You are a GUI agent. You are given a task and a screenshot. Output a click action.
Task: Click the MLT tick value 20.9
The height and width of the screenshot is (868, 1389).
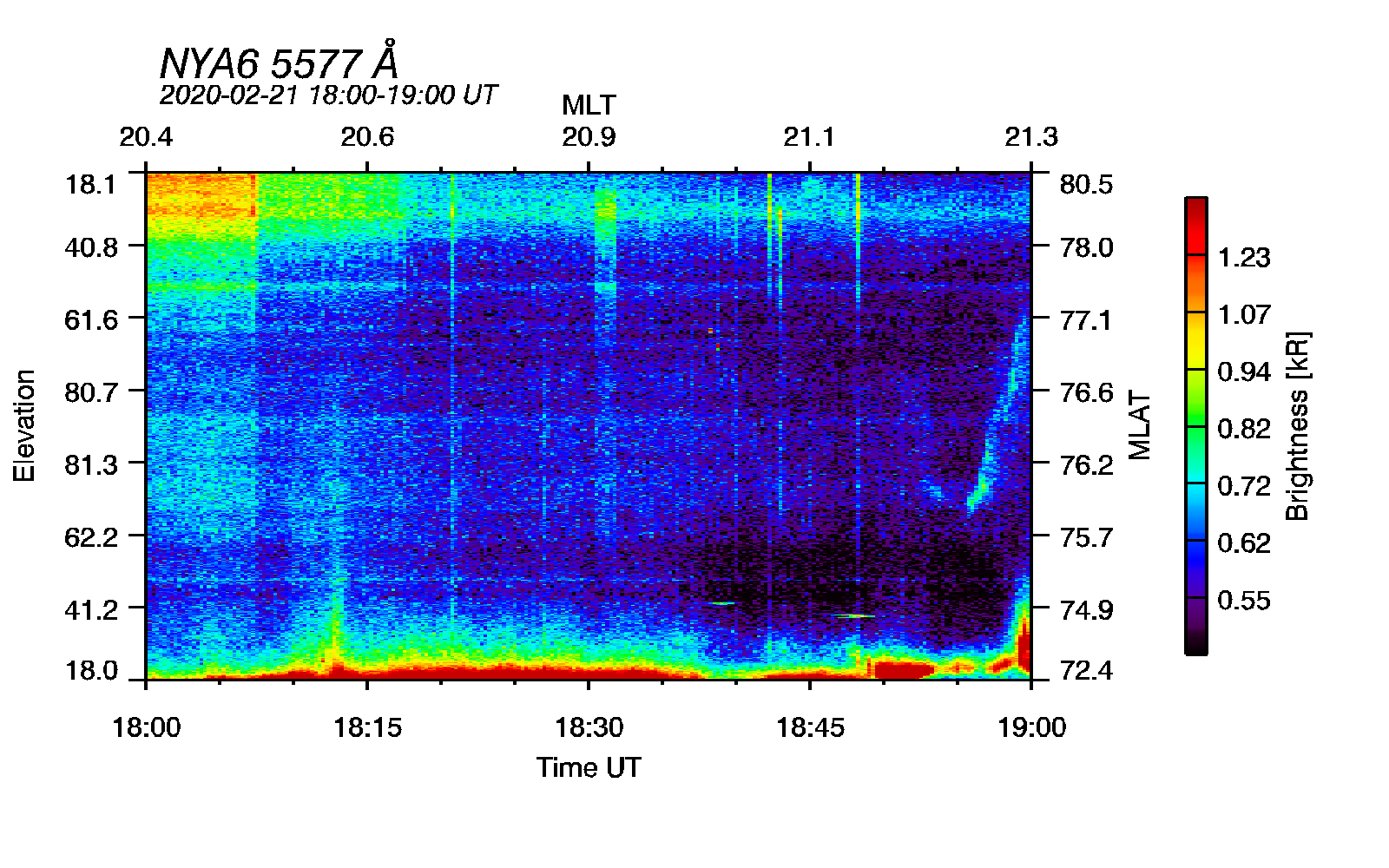[x=589, y=137]
